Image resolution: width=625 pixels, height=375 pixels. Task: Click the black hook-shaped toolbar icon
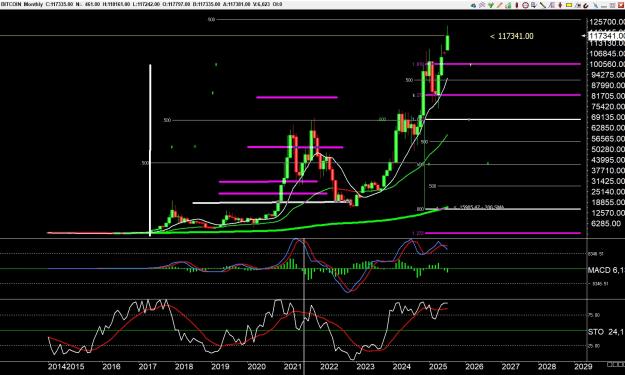pos(586,6)
